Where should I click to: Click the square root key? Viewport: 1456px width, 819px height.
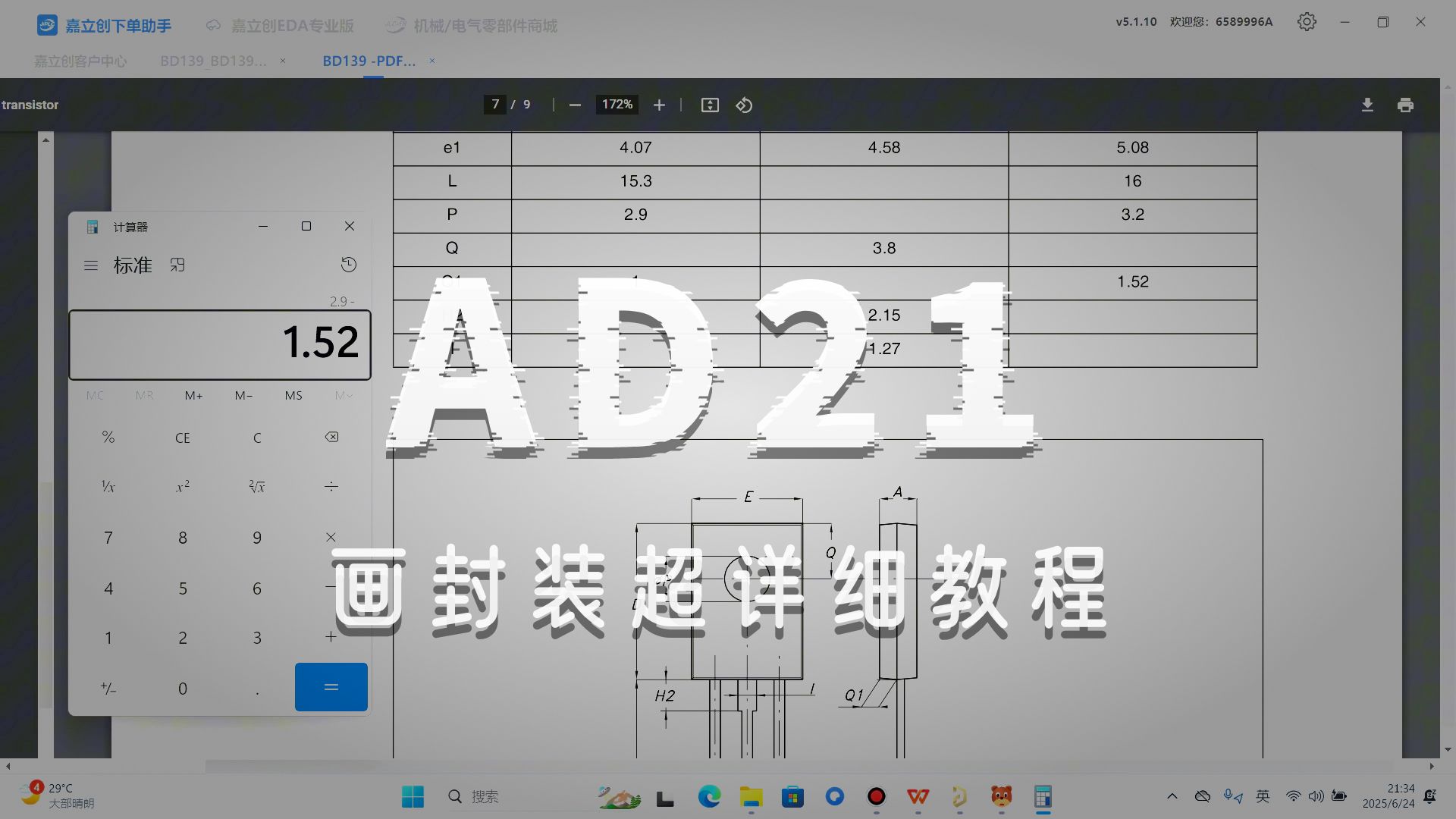[x=257, y=486]
